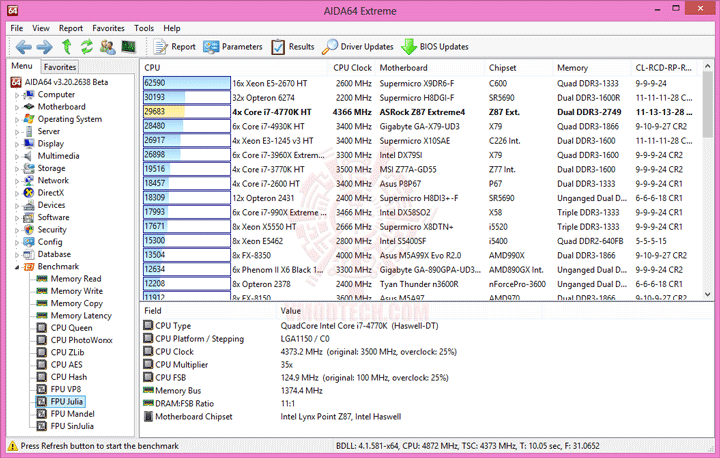Screen dimensions: 720x458
Task: Expand the Motherboard tree node
Action: pyautogui.click(x=17, y=107)
